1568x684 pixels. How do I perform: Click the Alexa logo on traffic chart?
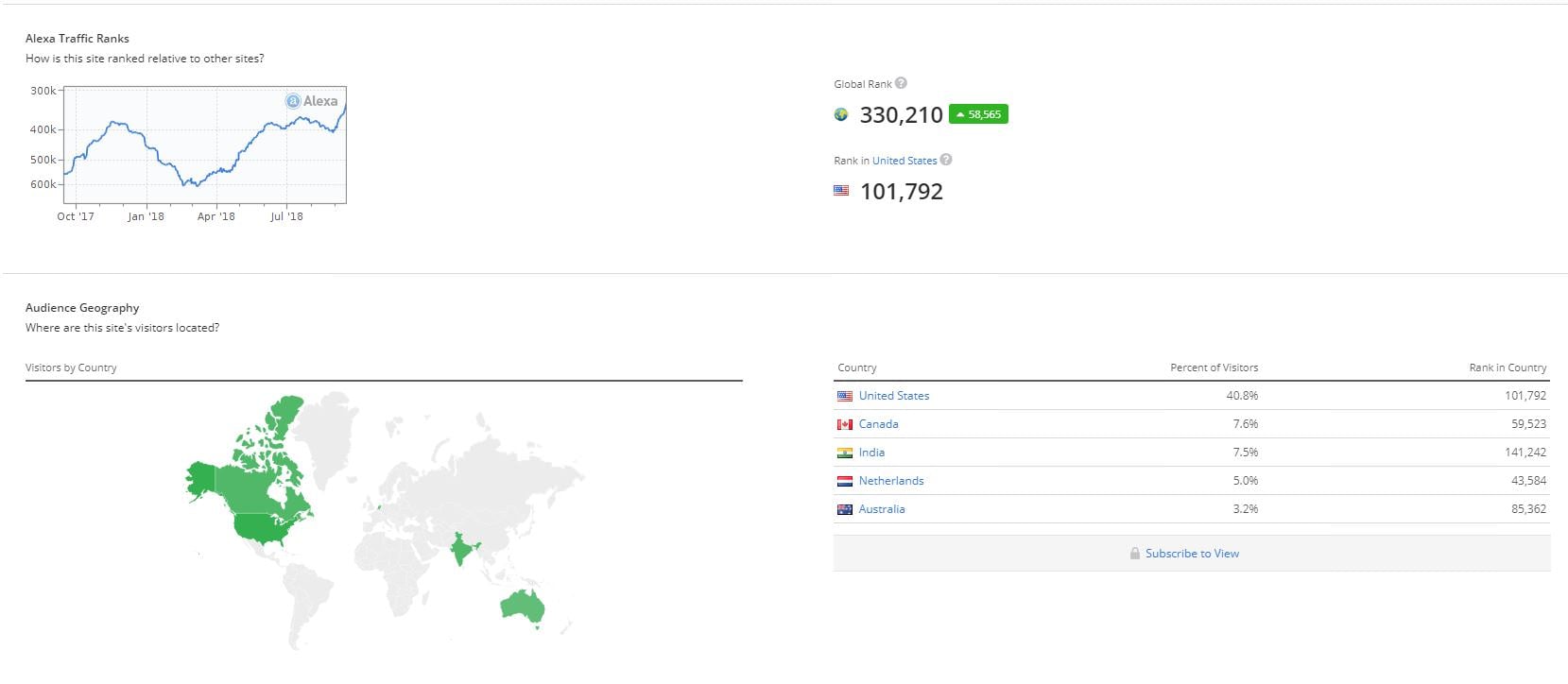coord(312,101)
